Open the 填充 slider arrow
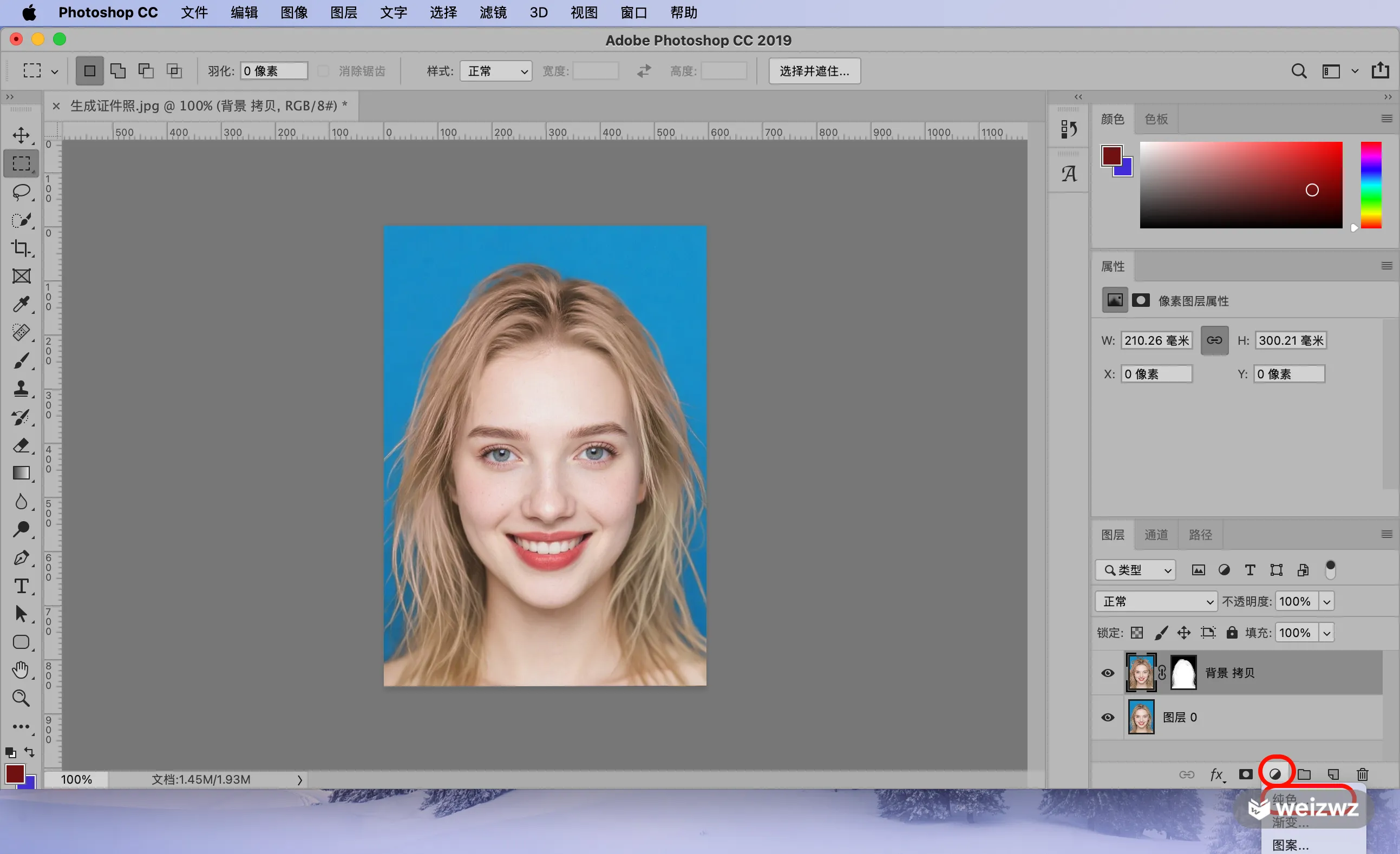 [x=1327, y=633]
